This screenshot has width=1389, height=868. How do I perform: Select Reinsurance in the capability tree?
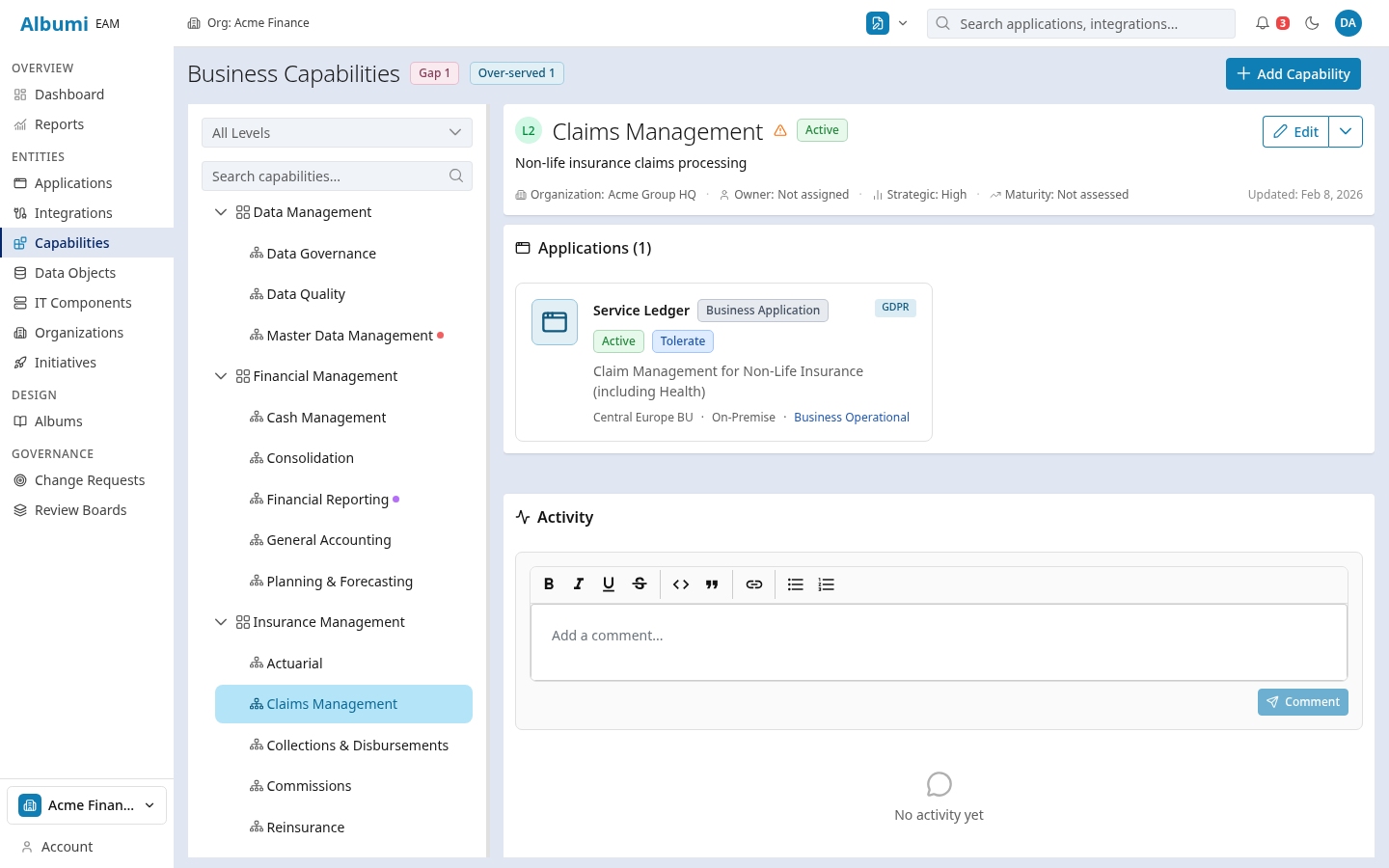(305, 827)
